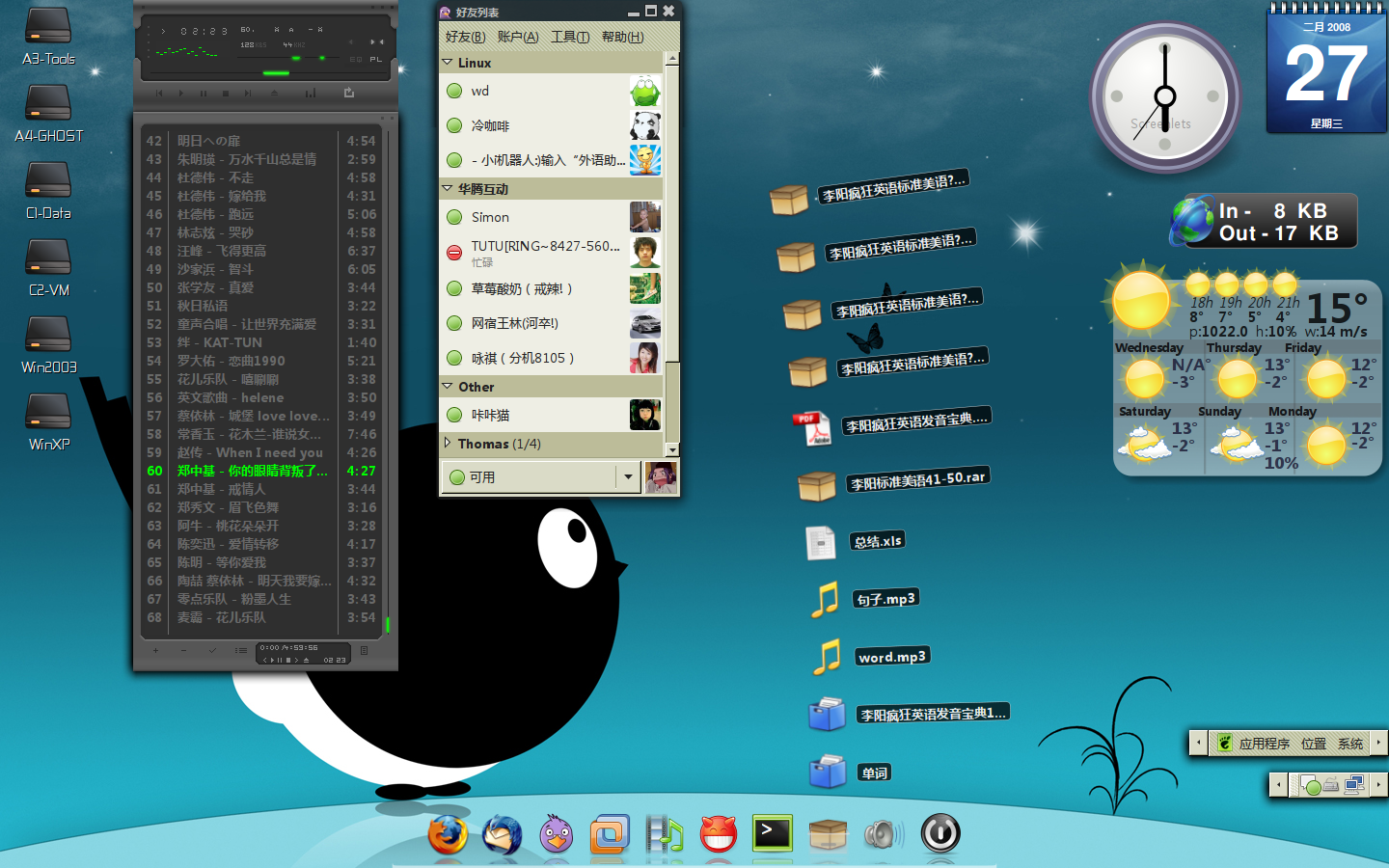
Task: Launch the virtual machine app in dock
Action: tap(610, 834)
